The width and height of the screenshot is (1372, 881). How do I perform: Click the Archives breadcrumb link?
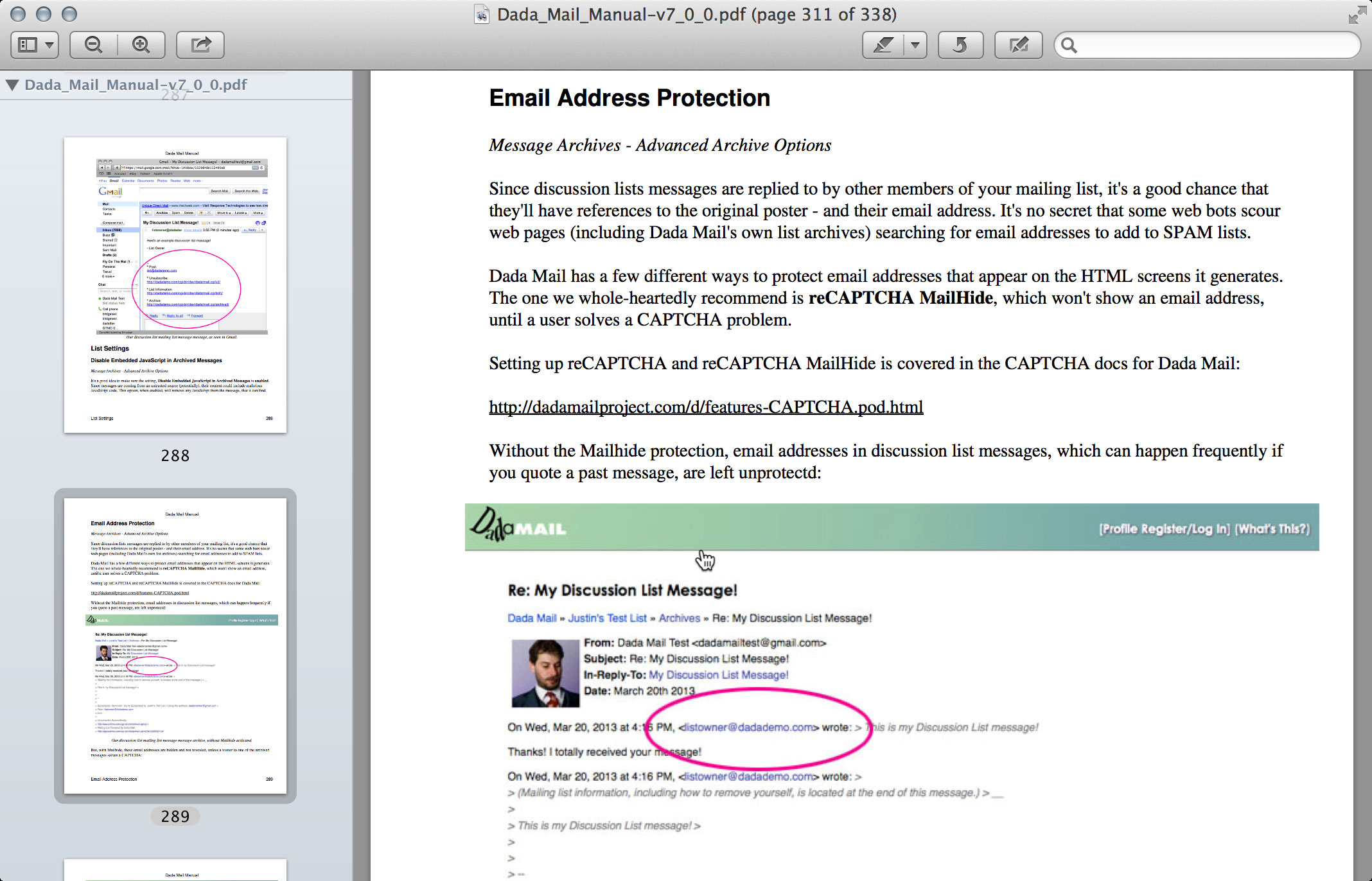click(x=679, y=618)
